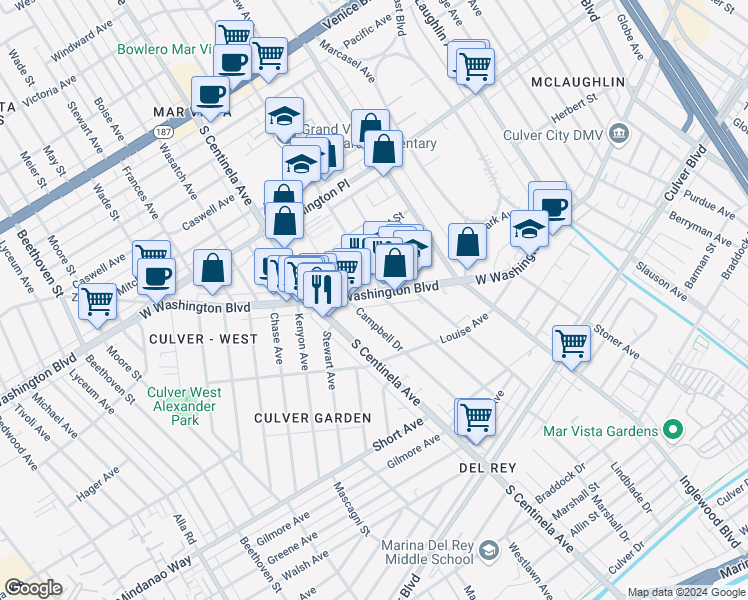Click the shopping bag marker above Washington Blvd label
Screen dimensions: 748x600
click(x=395, y=263)
